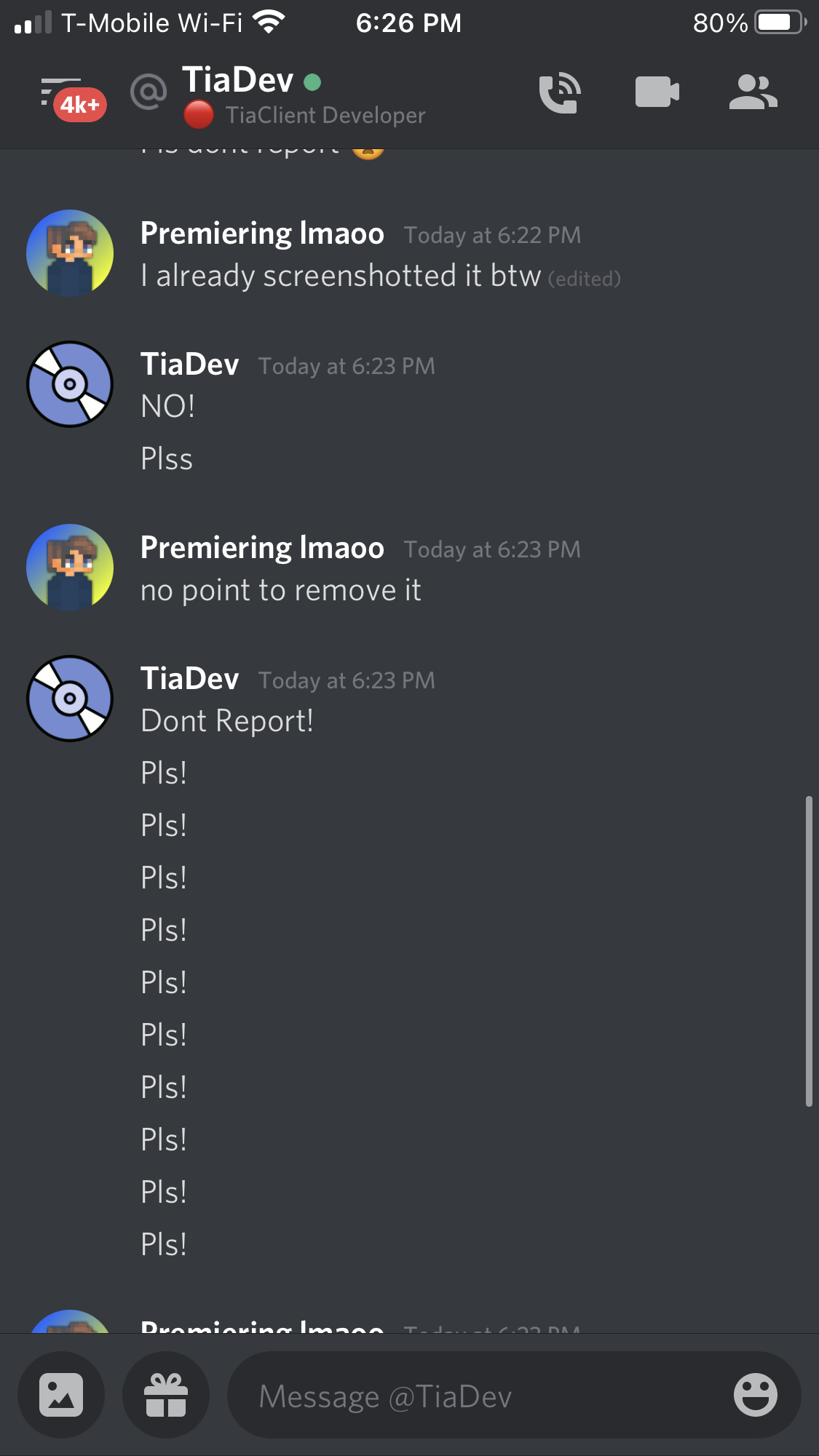Screen dimensions: 819x1456
Task: Open TiaDev header profile name
Action: [238, 80]
